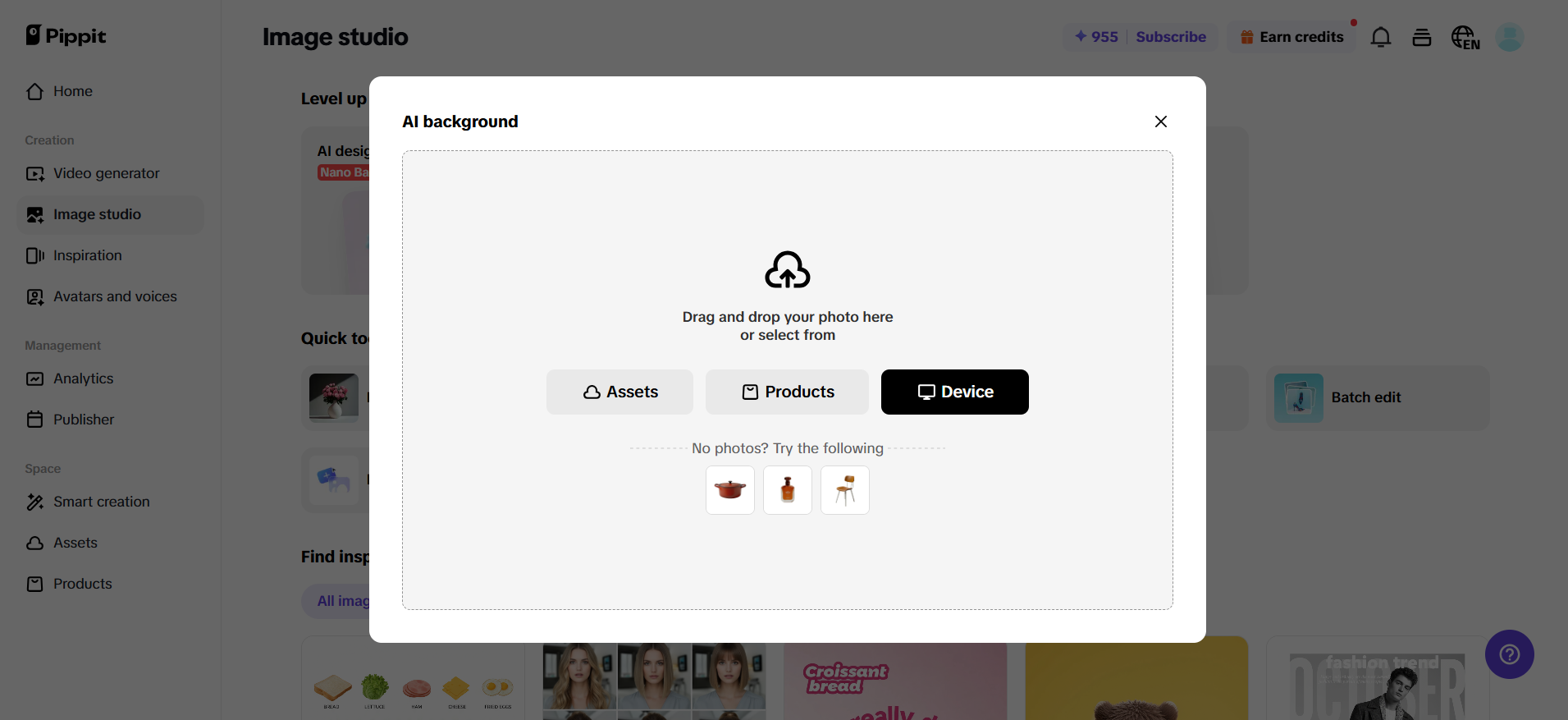Pick the red cooking pot sample
Image resolution: width=1568 pixels, height=720 pixels.
point(729,490)
